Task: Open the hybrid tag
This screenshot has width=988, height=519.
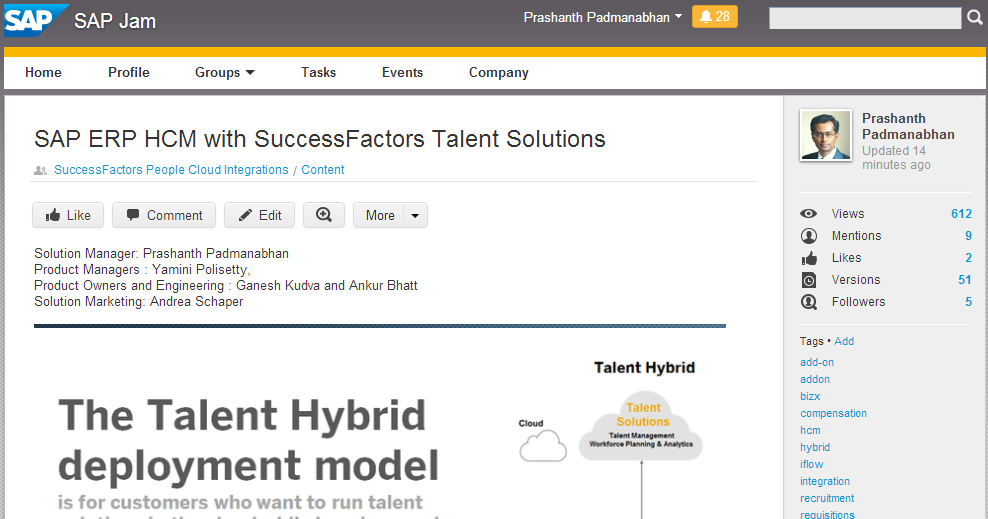Action: pyautogui.click(x=815, y=447)
